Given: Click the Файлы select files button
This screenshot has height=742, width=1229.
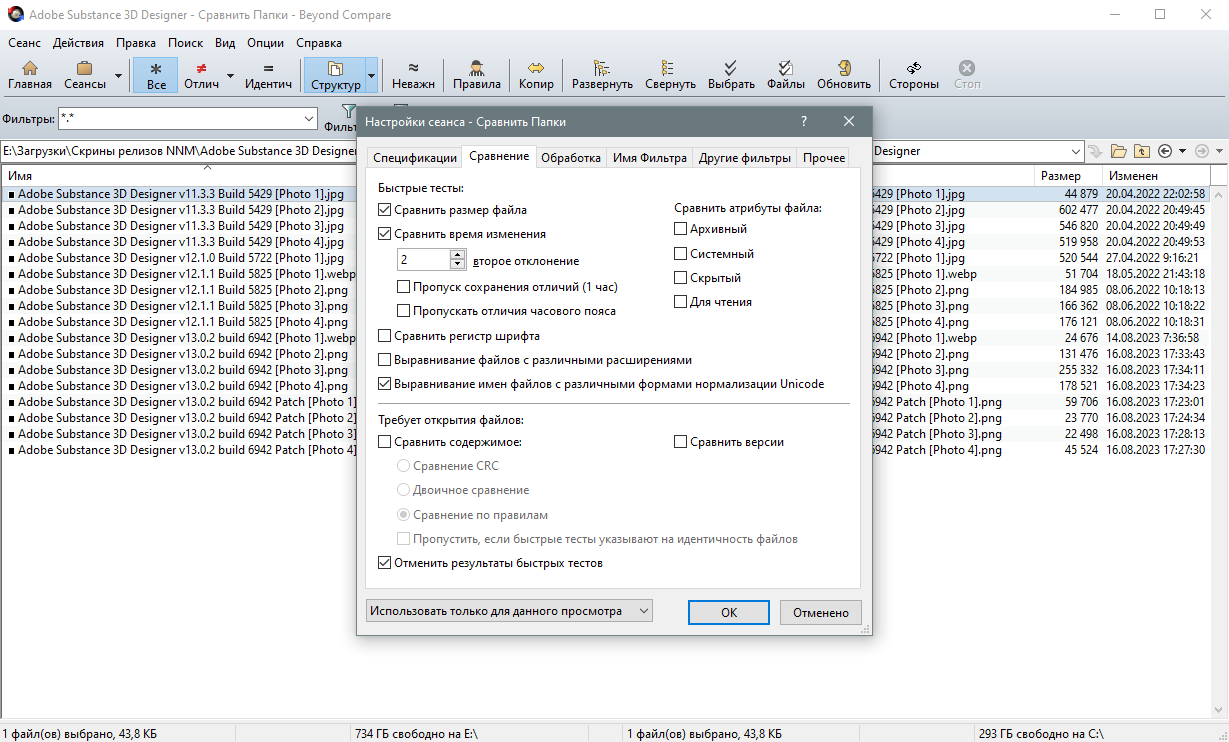Looking at the screenshot, I should coord(786,75).
